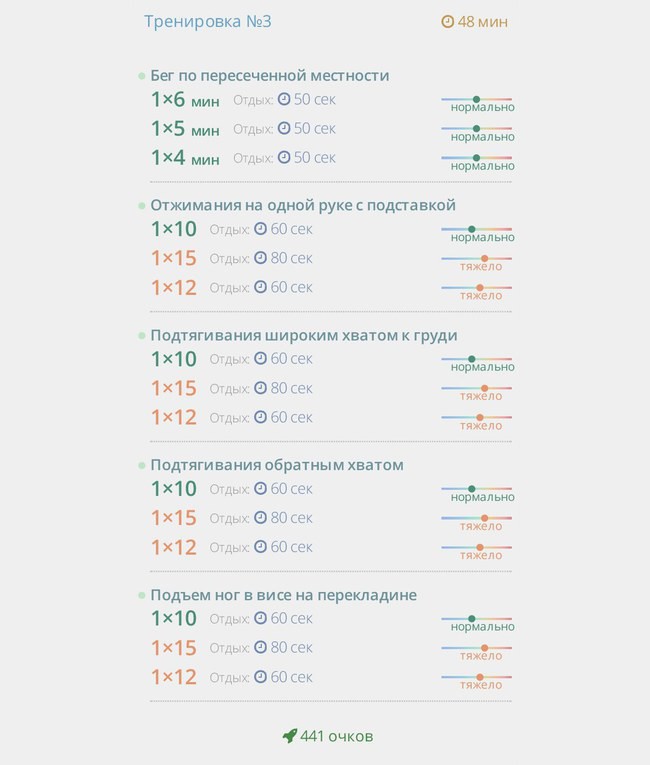Open exercise Отжимания на одной руке с подставкой
This screenshot has width=650, height=765.
[303, 205]
